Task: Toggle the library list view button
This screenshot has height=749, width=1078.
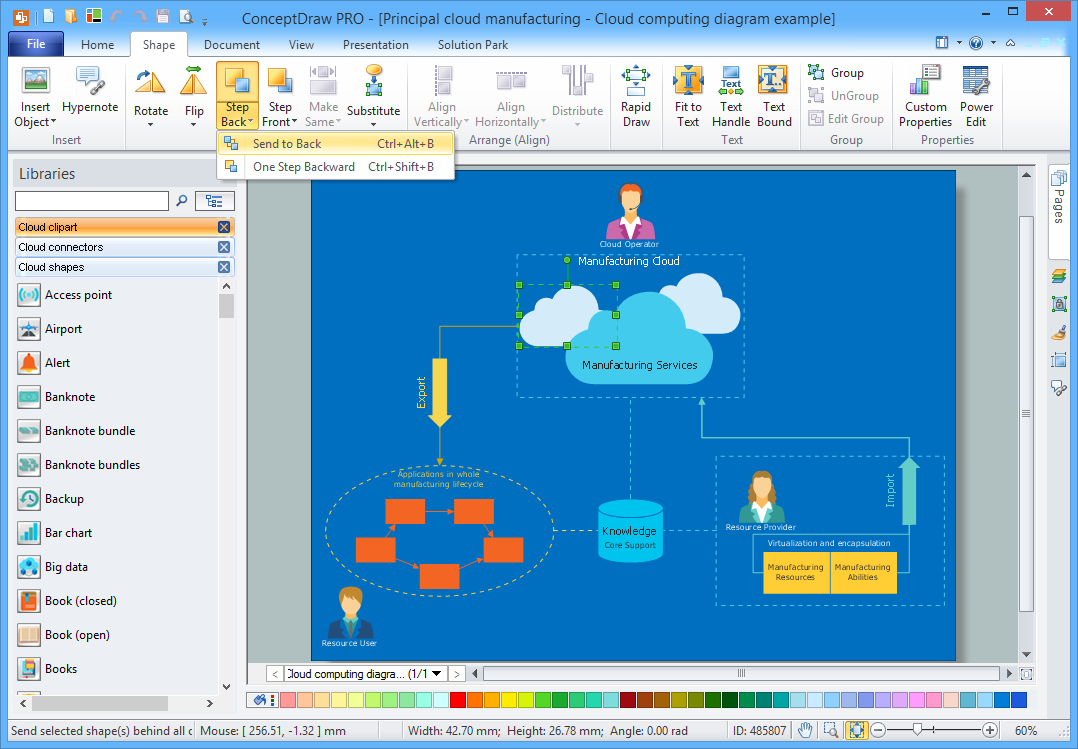Action: (215, 201)
